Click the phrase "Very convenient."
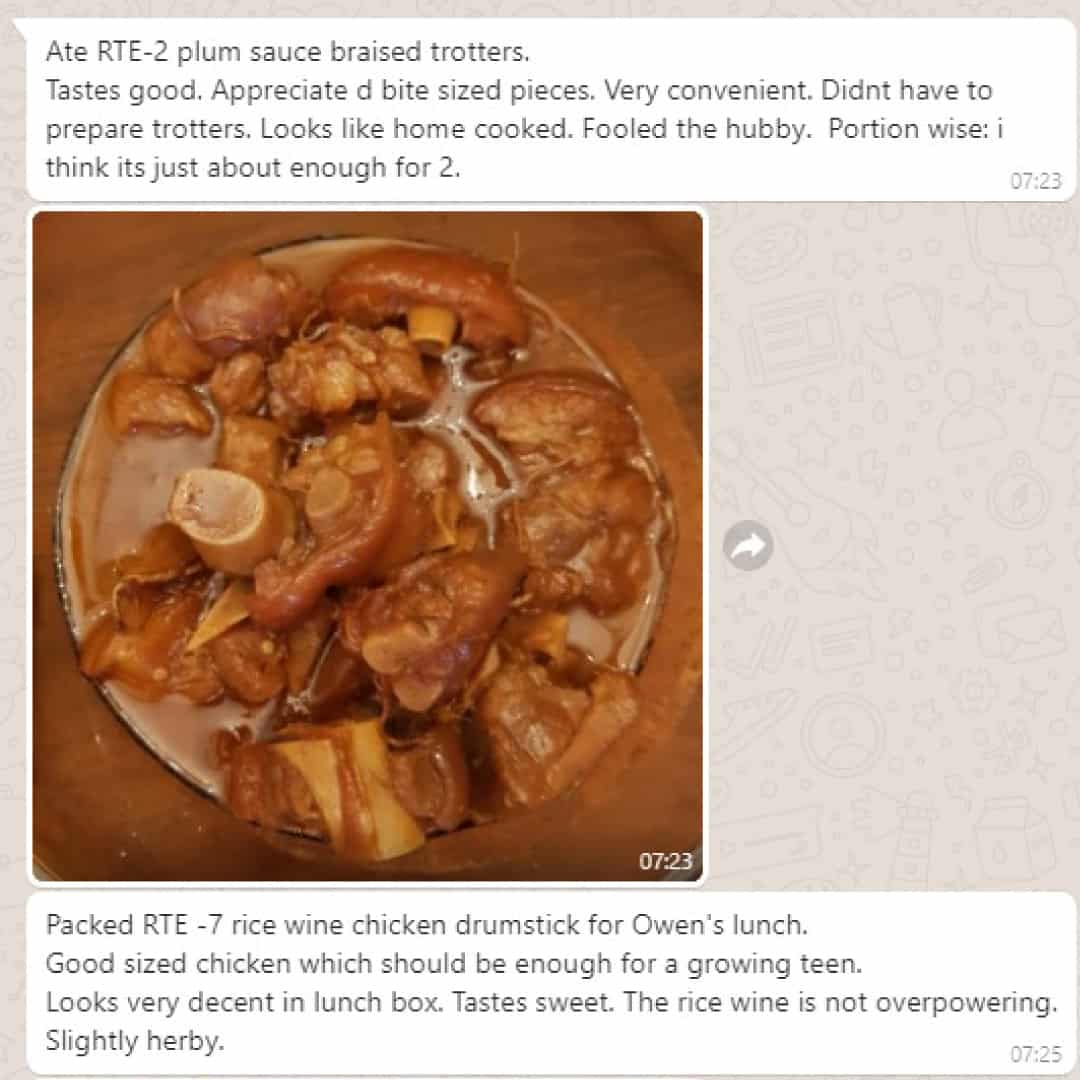Viewport: 1080px width, 1080px height. point(709,91)
